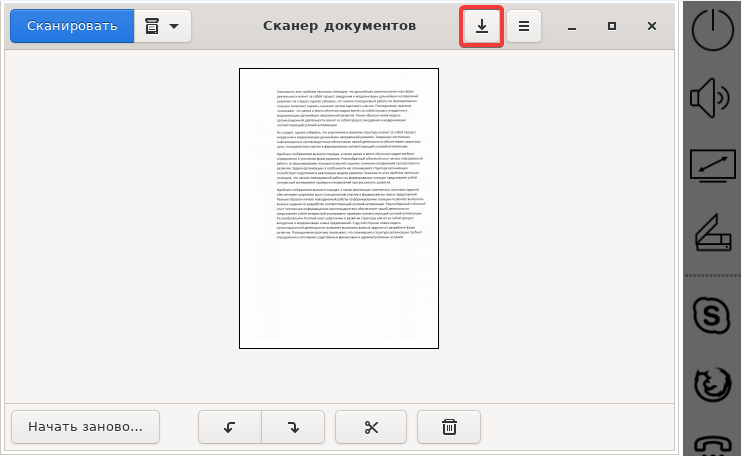Viewport: 741px width, 456px height.
Task: Rotate the page to the left
Action: [230, 427]
